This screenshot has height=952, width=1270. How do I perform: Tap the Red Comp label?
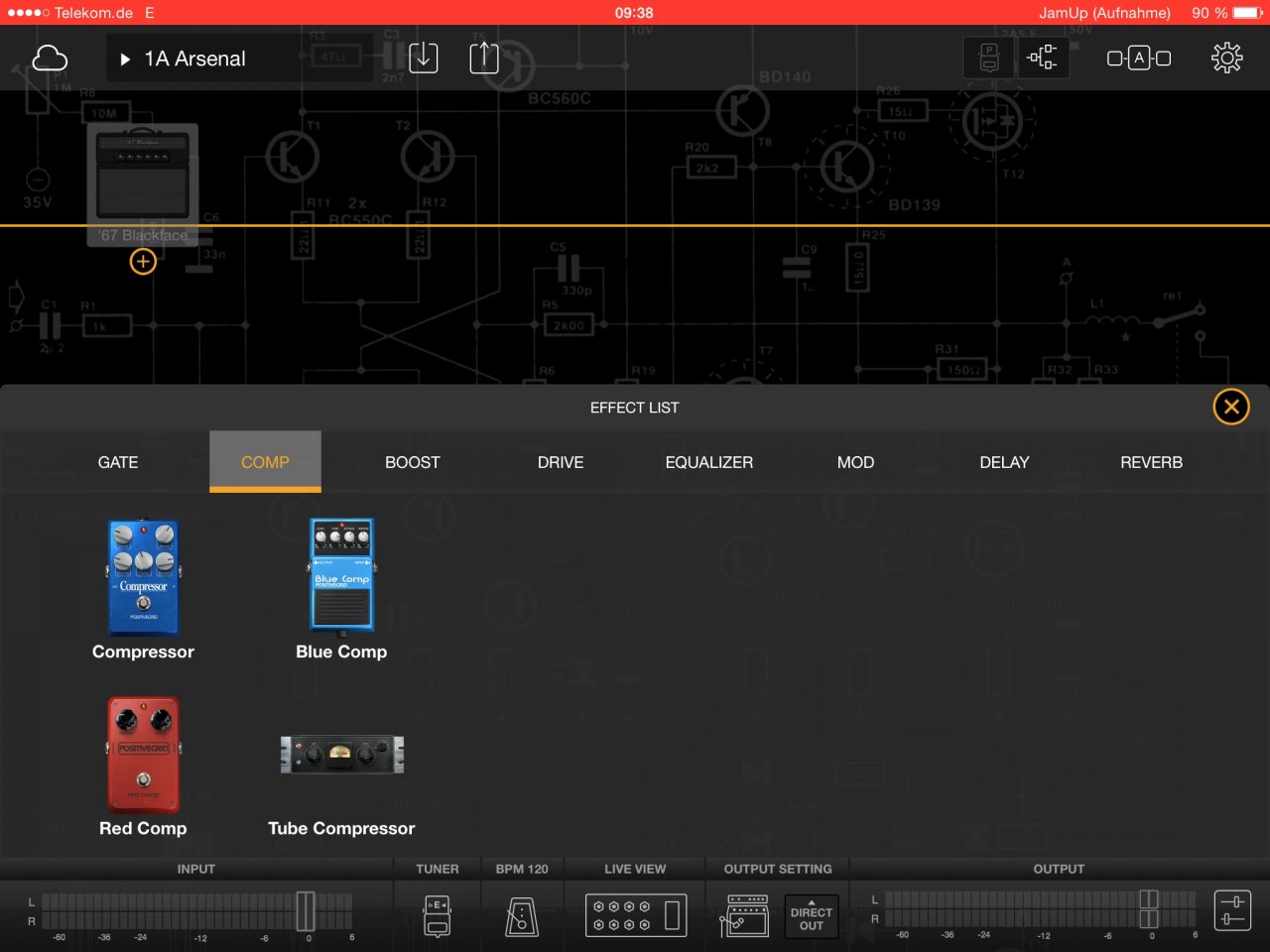[143, 828]
